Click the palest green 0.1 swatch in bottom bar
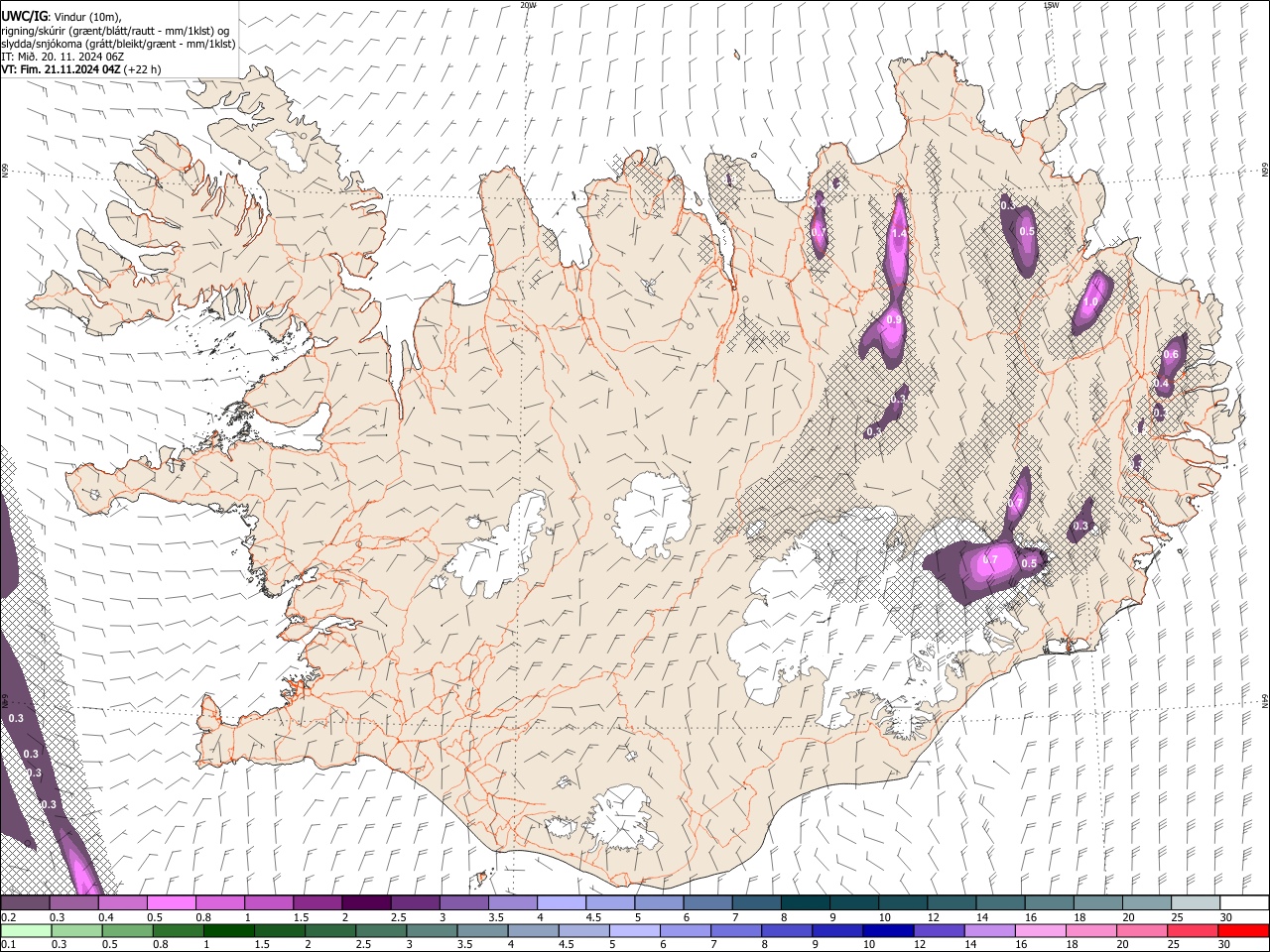1270x952 pixels. tap(25, 931)
